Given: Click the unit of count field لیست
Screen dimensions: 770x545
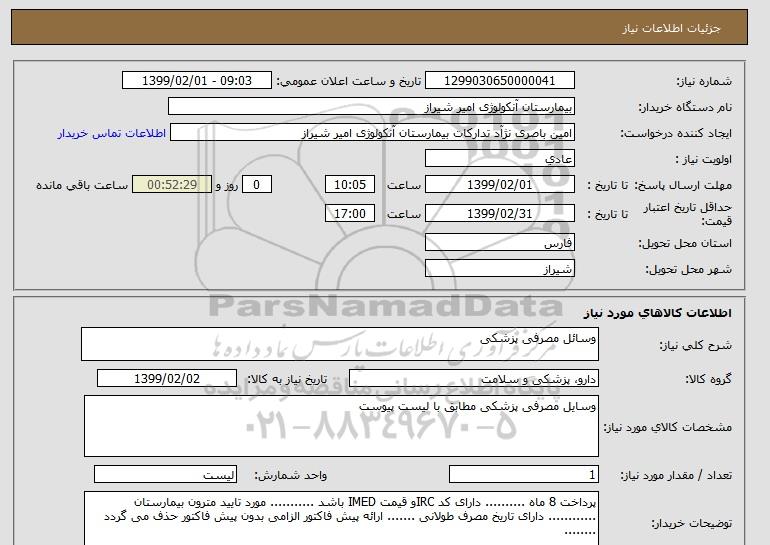Looking at the screenshot, I should [165, 474].
